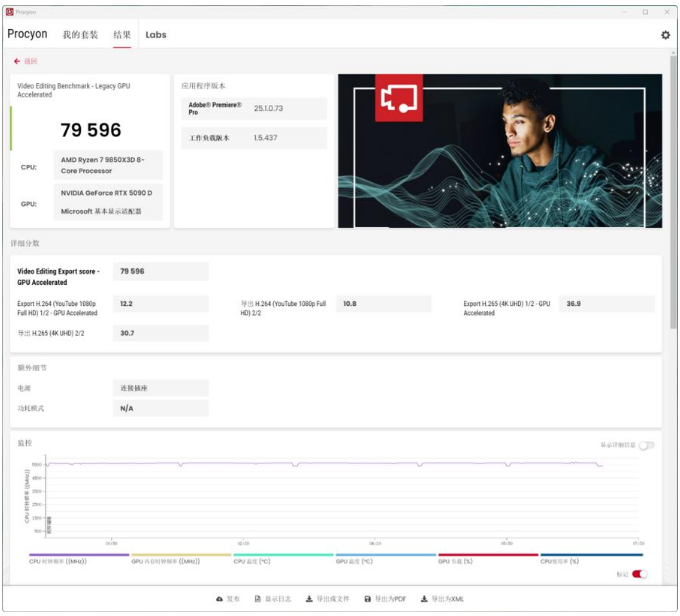Image resolution: width=680 pixels, height=616 pixels.
Task: Toggle GPU 温度 (°C) legend series
Action: click(x=354, y=561)
